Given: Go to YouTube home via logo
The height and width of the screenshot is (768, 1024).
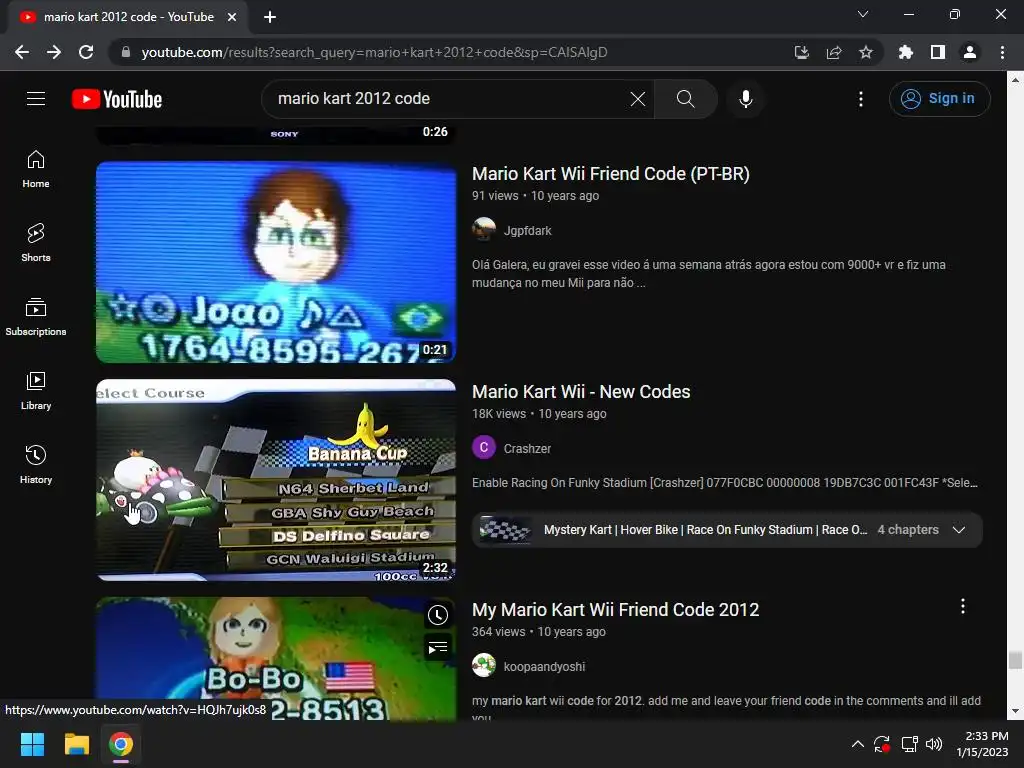Looking at the screenshot, I should pos(117,99).
